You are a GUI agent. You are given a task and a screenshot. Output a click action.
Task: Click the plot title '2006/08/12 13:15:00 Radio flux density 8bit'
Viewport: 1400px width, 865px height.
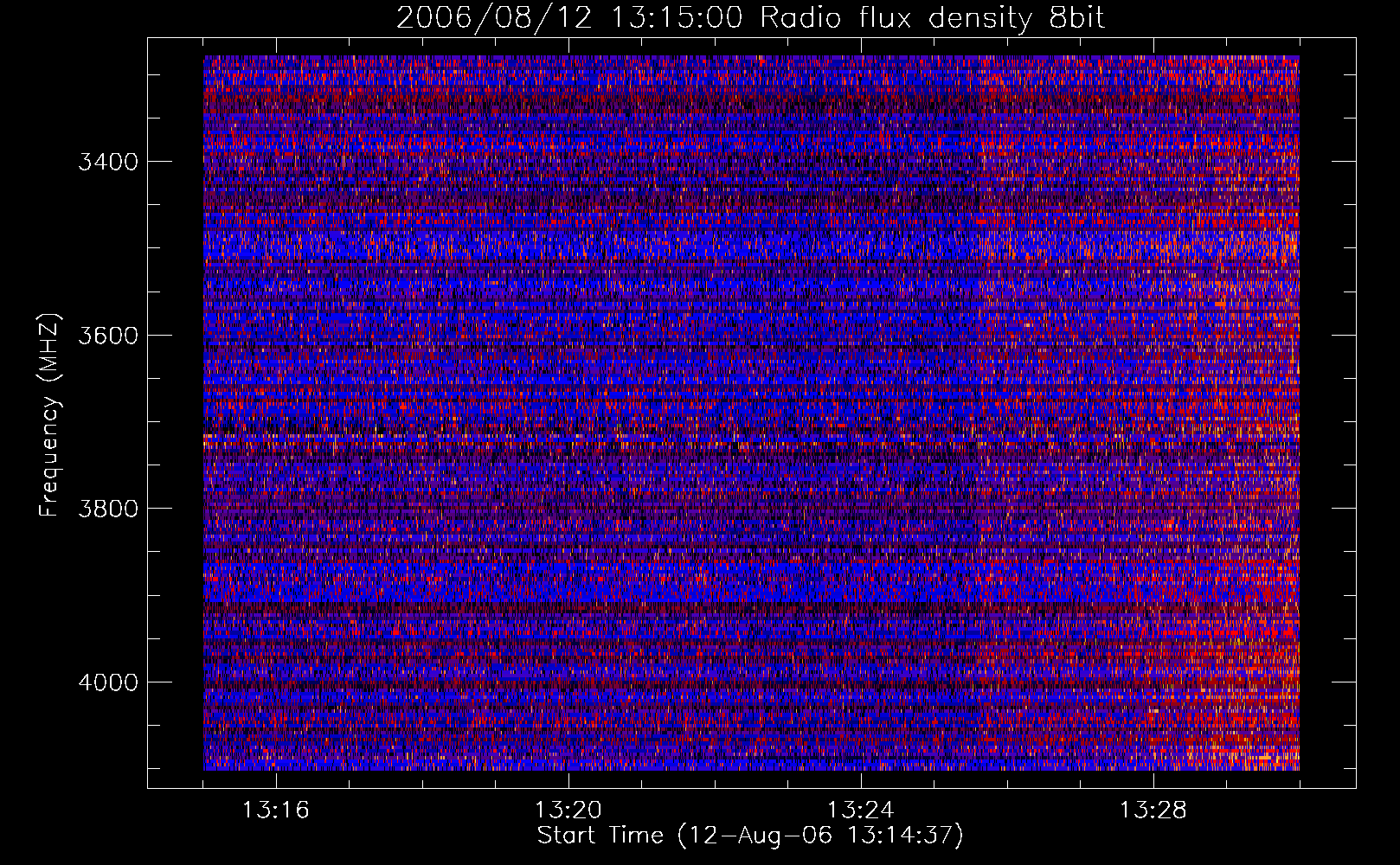point(751,17)
